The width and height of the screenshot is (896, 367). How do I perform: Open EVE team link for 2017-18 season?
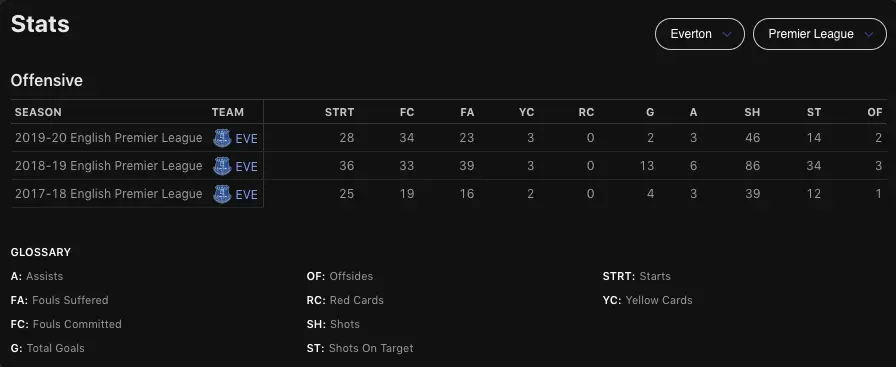tap(246, 194)
